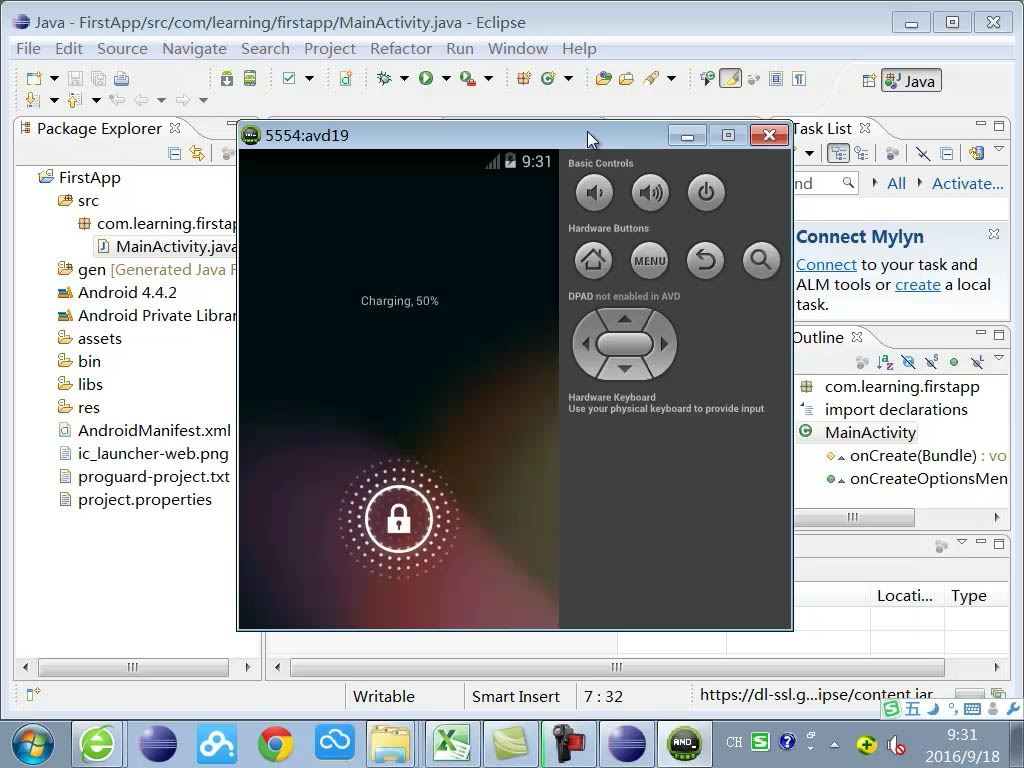
Task: Open the New icon dropdown arrow
Action: (x=54, y=79)
